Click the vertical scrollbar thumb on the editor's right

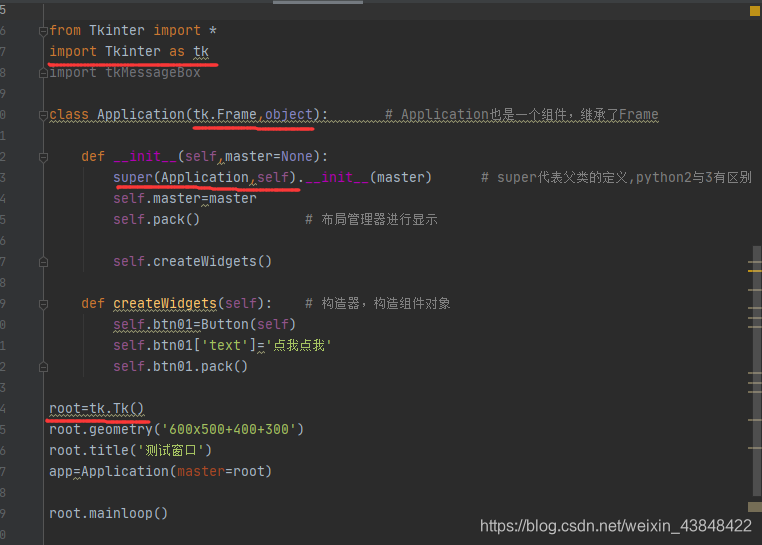click(x=757, y=372)
